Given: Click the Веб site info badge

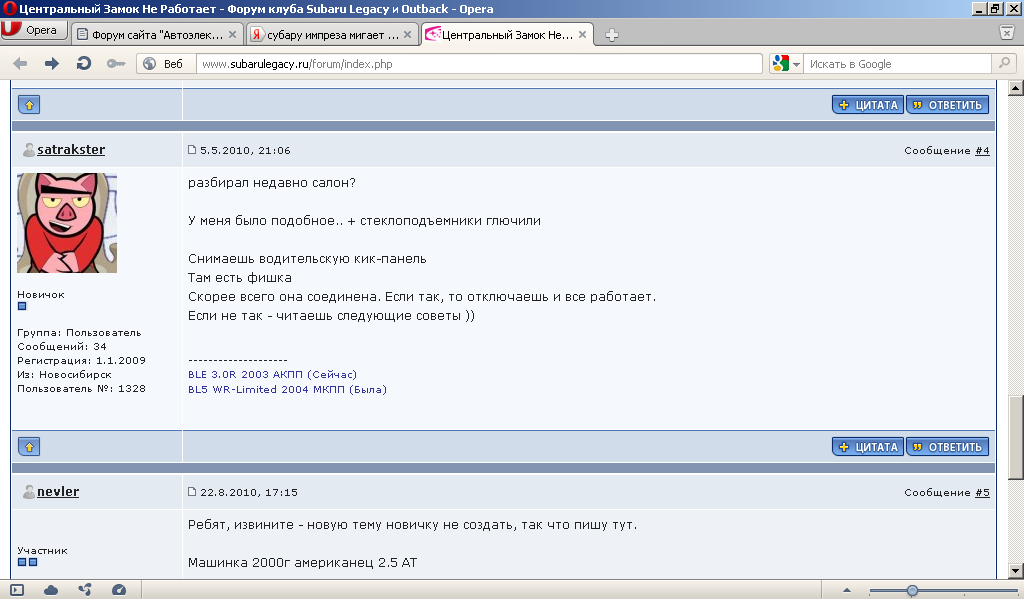Looking at the screenshot, I should pos(167,63).
